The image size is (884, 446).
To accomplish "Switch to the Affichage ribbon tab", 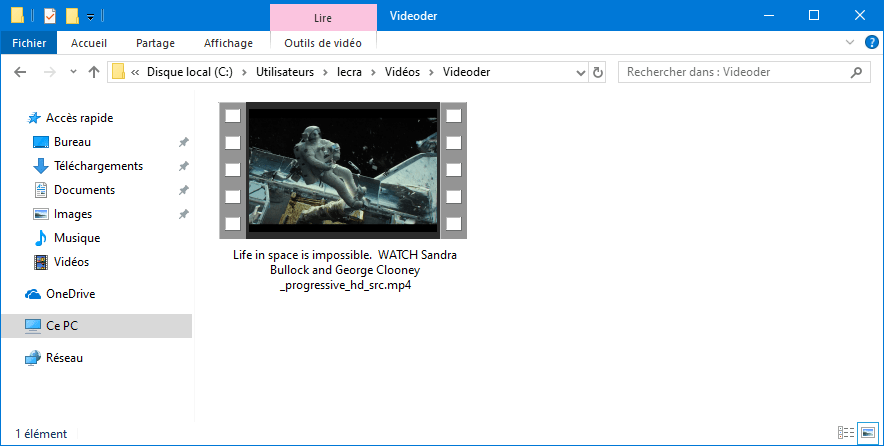I will (228, 43).
